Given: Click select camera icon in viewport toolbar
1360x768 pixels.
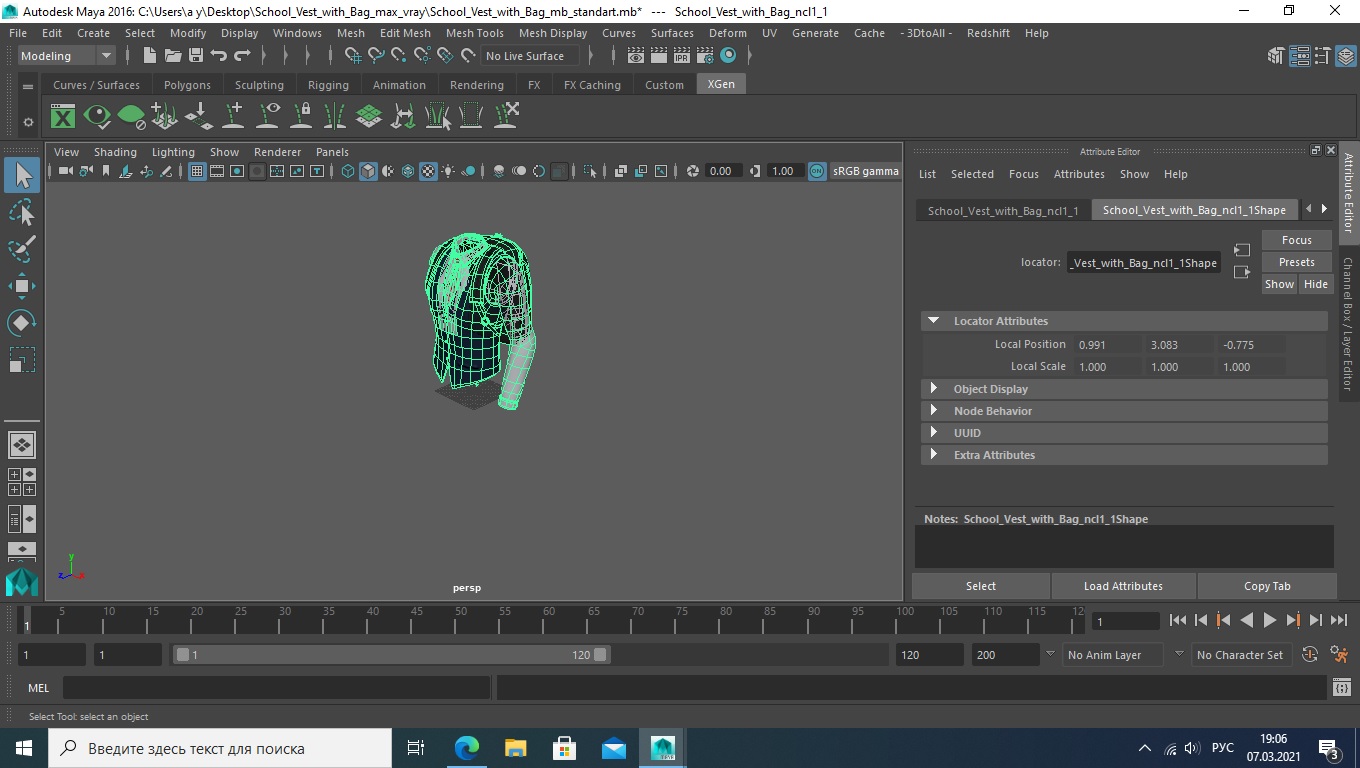Looking at the screenshot, I should (x=65, y=171).
